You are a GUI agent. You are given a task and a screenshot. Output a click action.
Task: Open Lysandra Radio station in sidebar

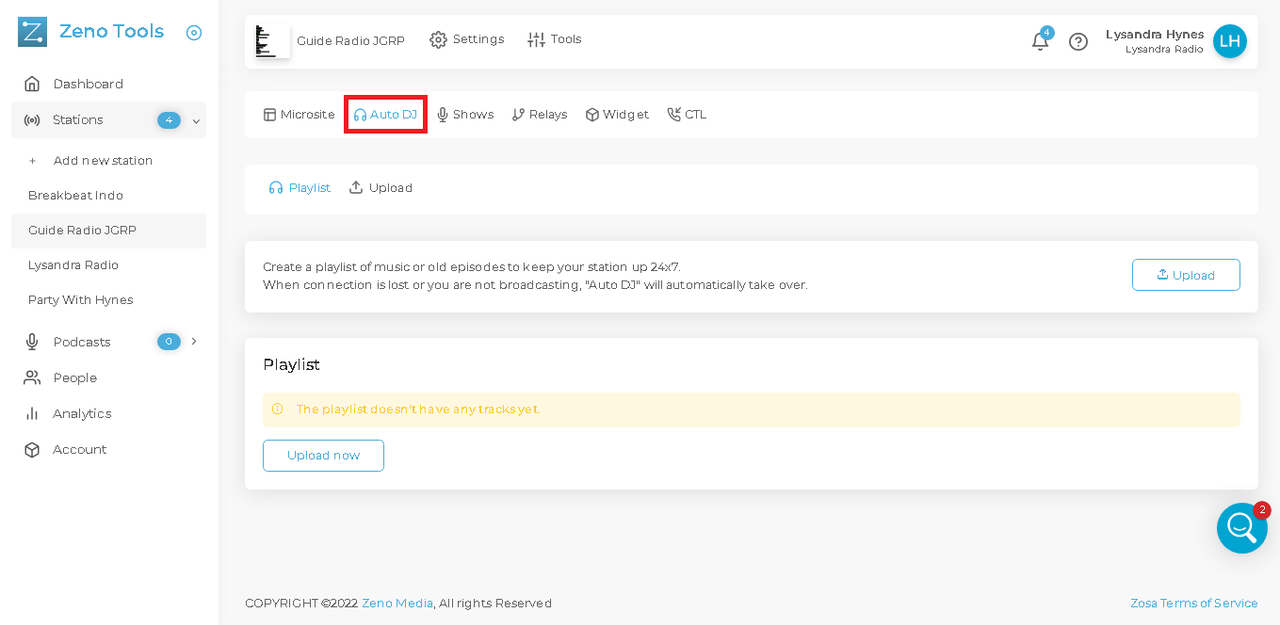coord(73,265)
